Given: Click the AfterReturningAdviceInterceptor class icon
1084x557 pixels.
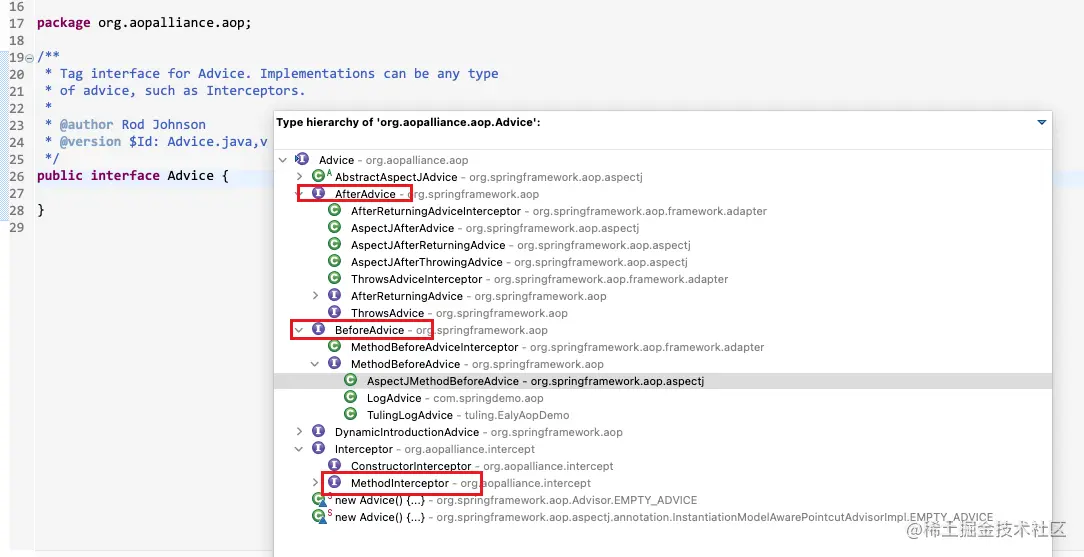Looking at the screenshot, I should pos(335,211).
